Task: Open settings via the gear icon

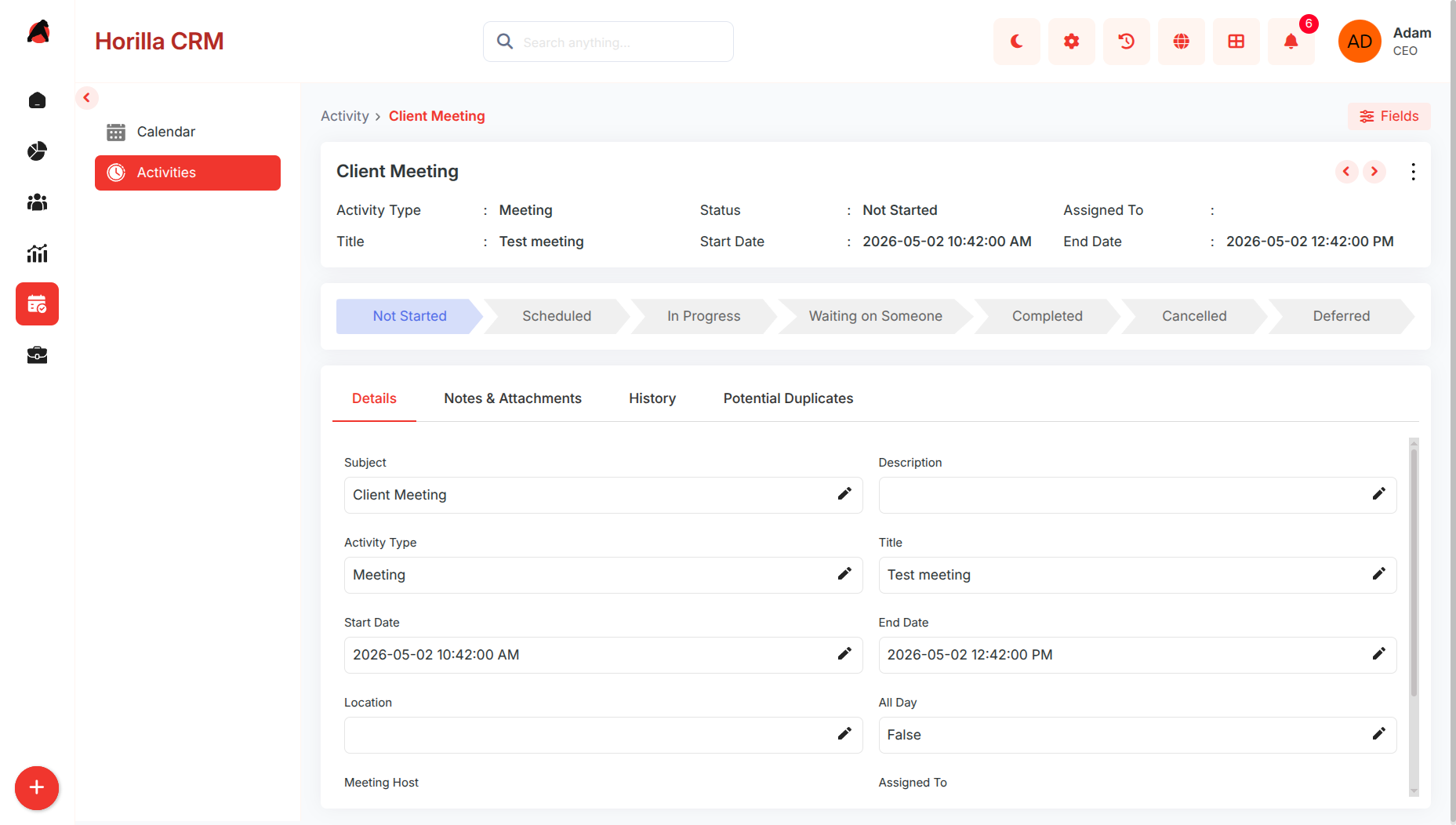Action: click(x=1071, y=42)
